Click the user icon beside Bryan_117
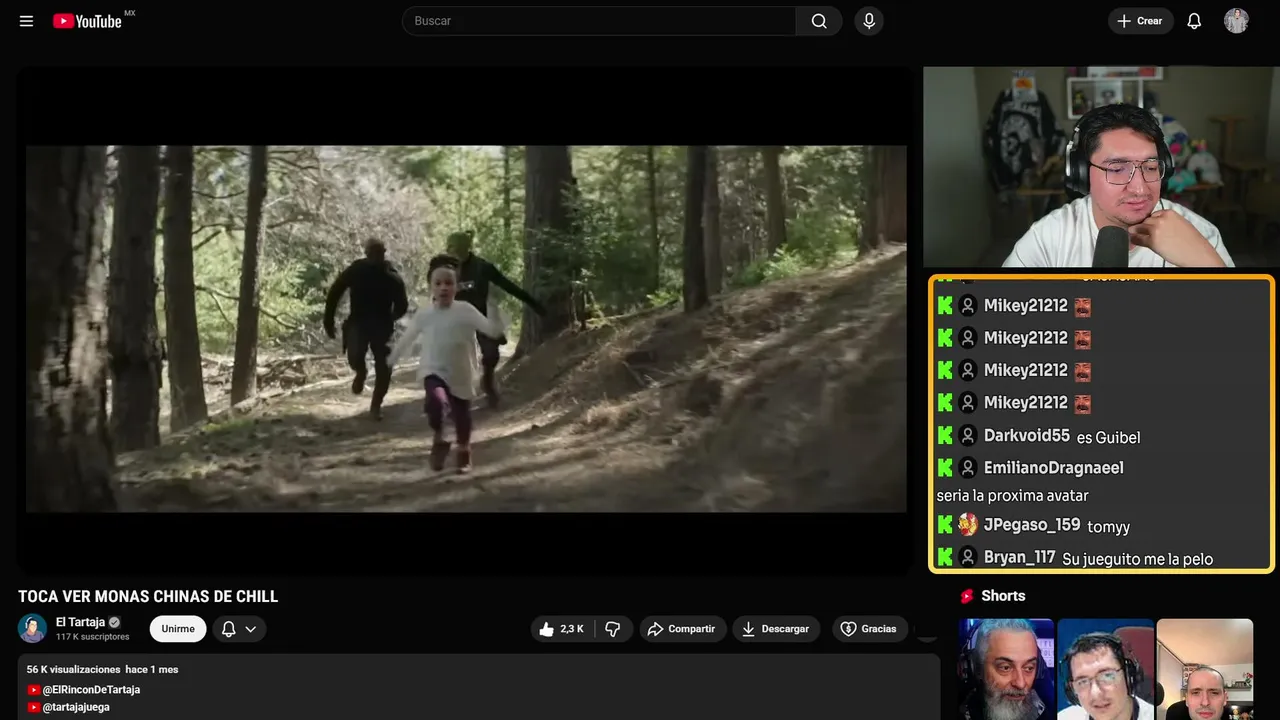This screenshot has height=720, width=1280. [967, 557]
